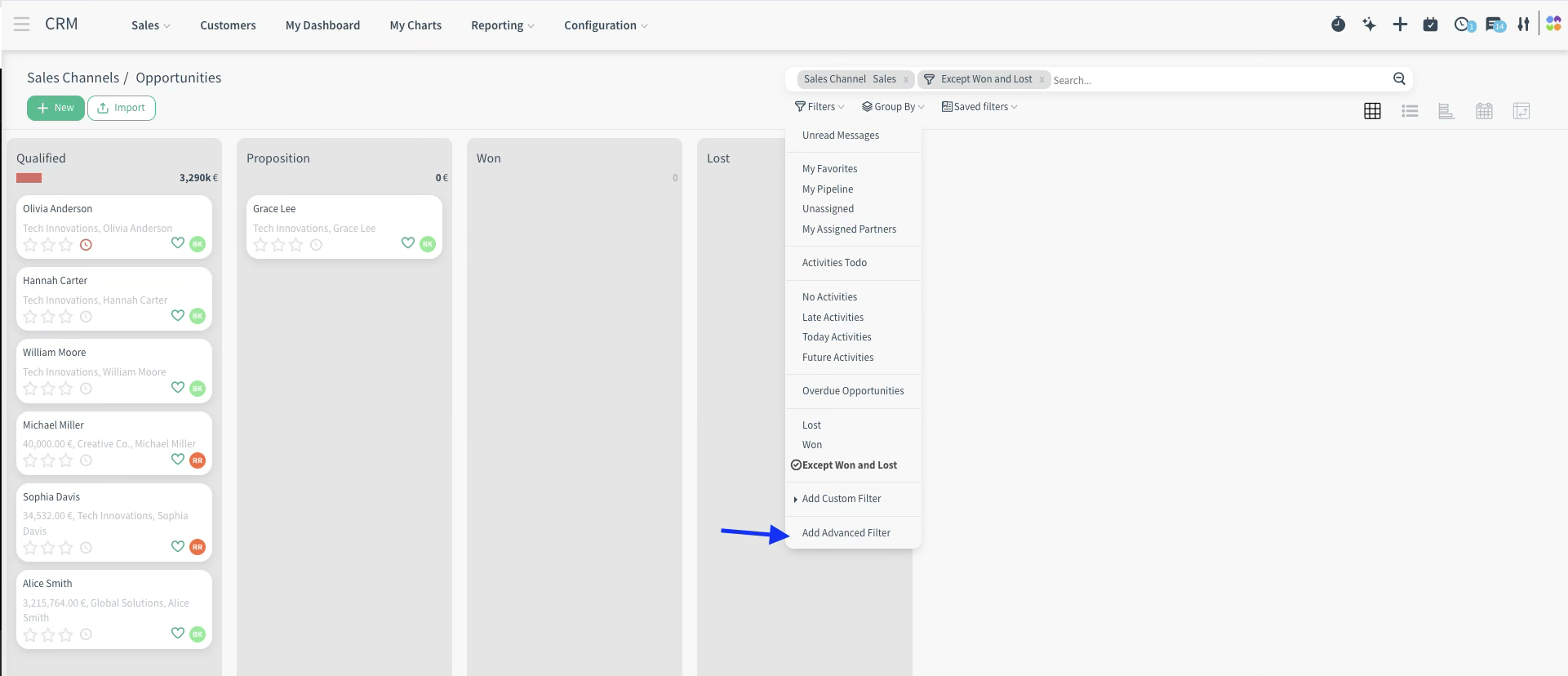Image resolution: width=1568 pixels, height=676 pixels.
Task: Click the heart icon on Grace Lee card
Action: (x=407, y=242)
